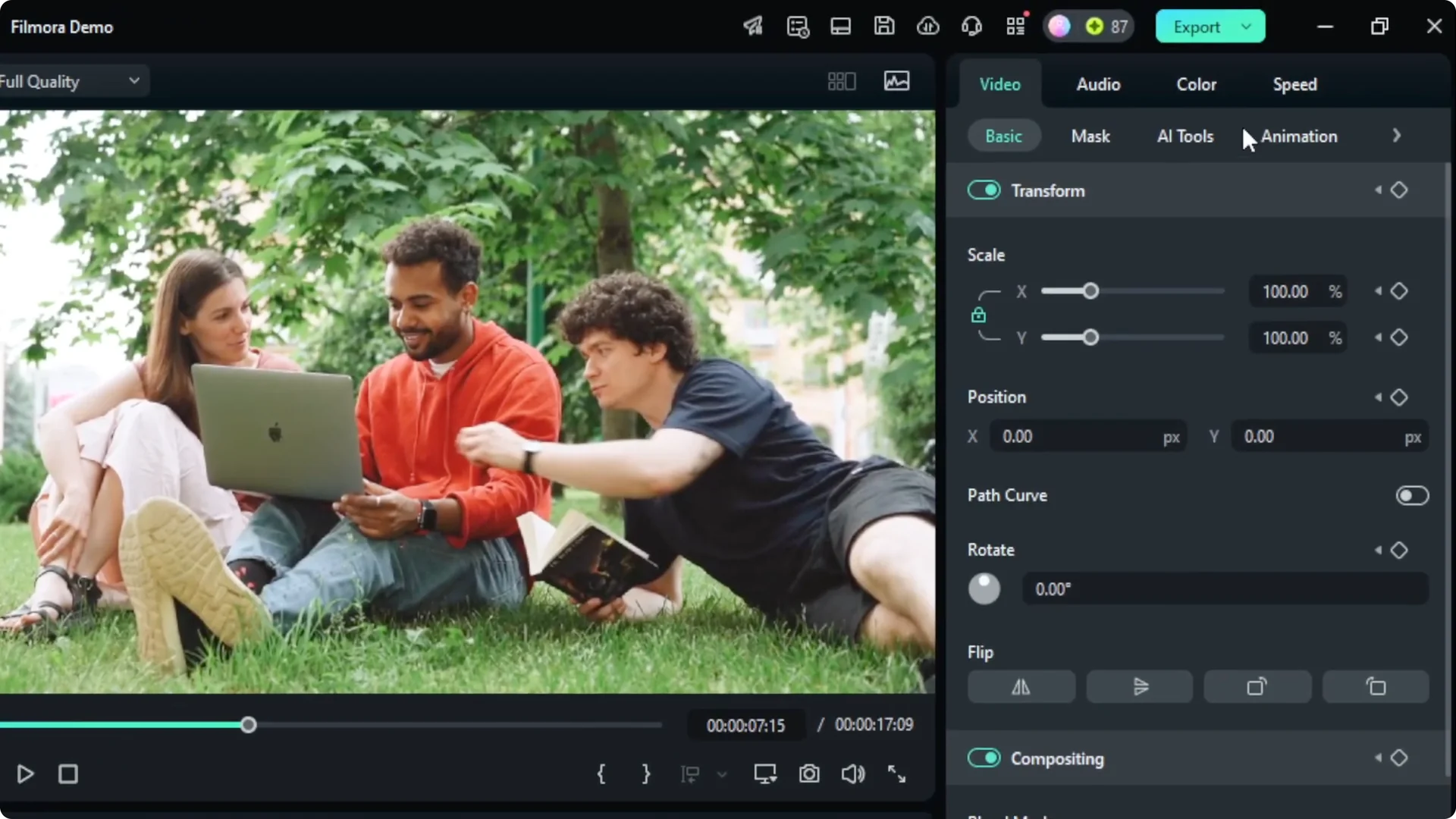Mark in point with the left brace icon
Viewport: 1456px width, 819px height.
click(x=601, y=773)
